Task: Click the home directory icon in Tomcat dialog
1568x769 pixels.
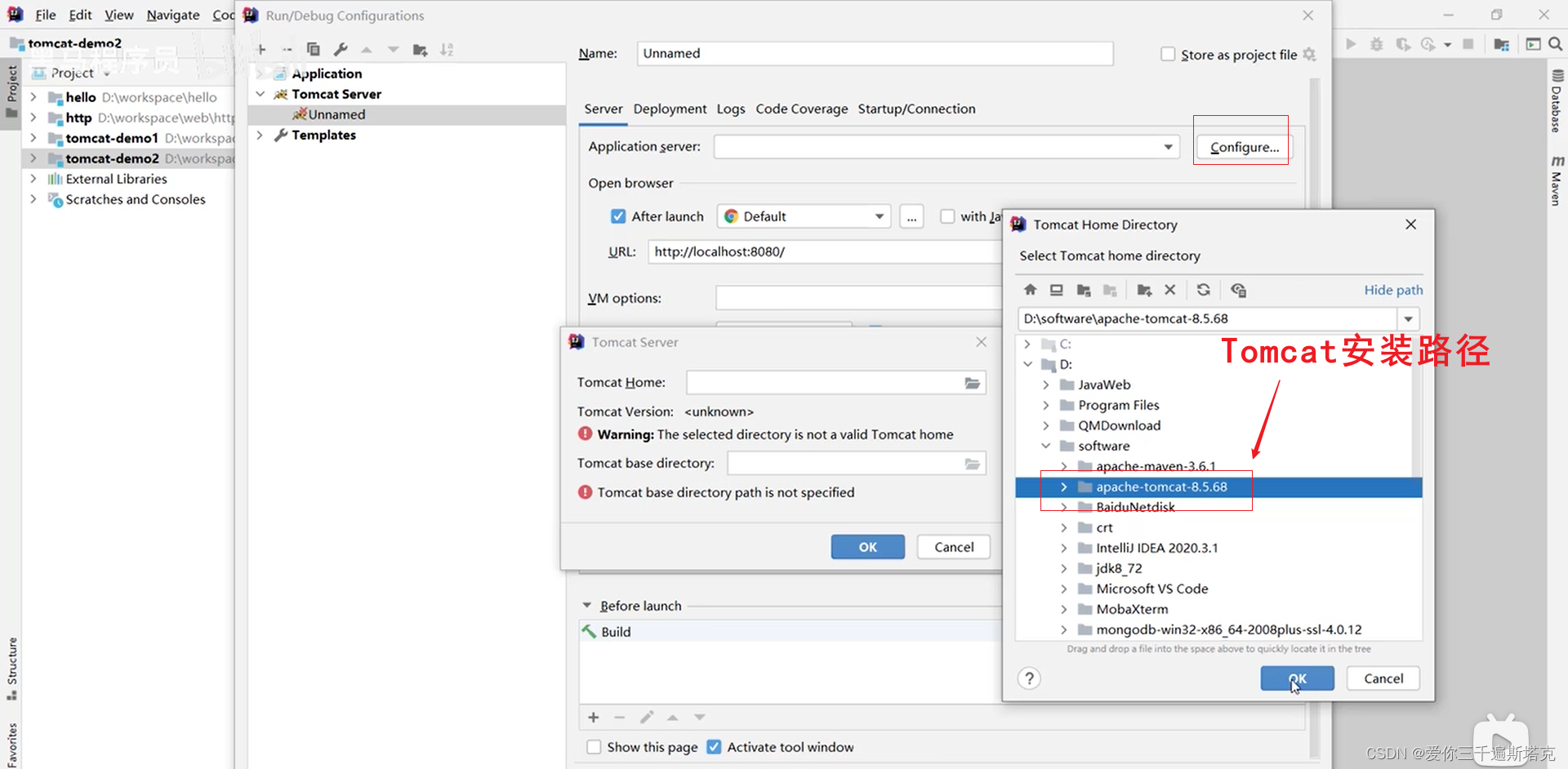Action: pyautogui.click(x=1030, y=290)
